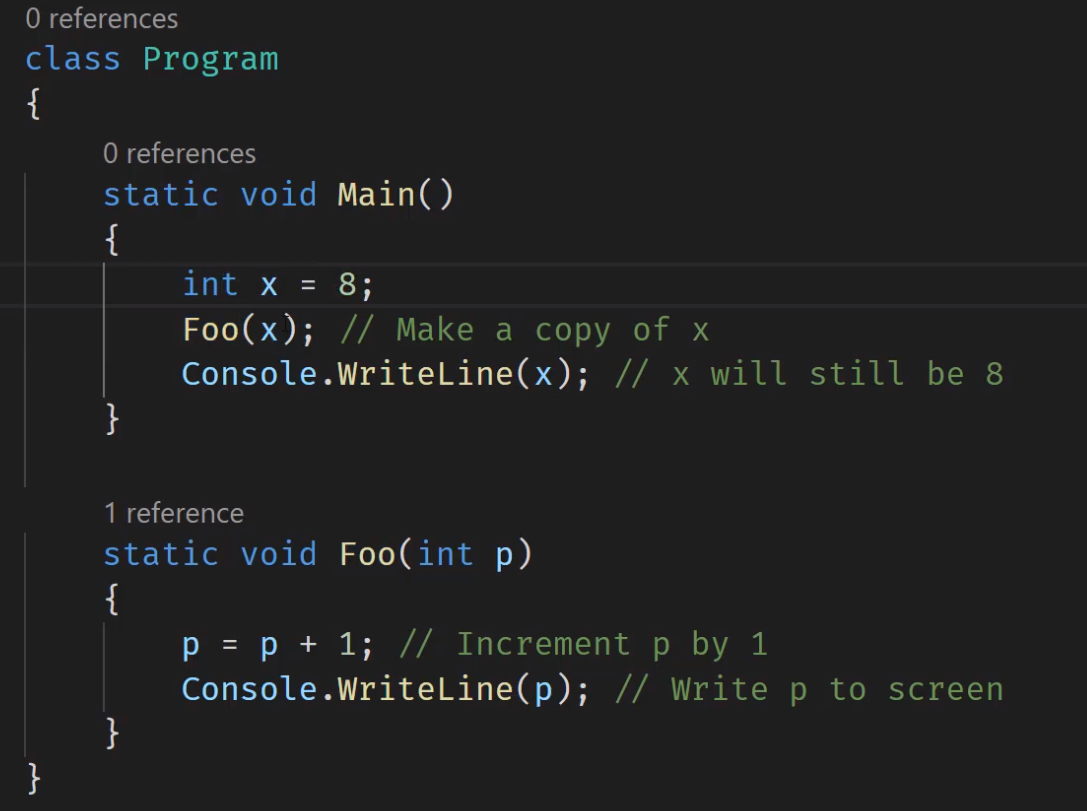Open the '1 reference' link above Foo

[174, 514]
